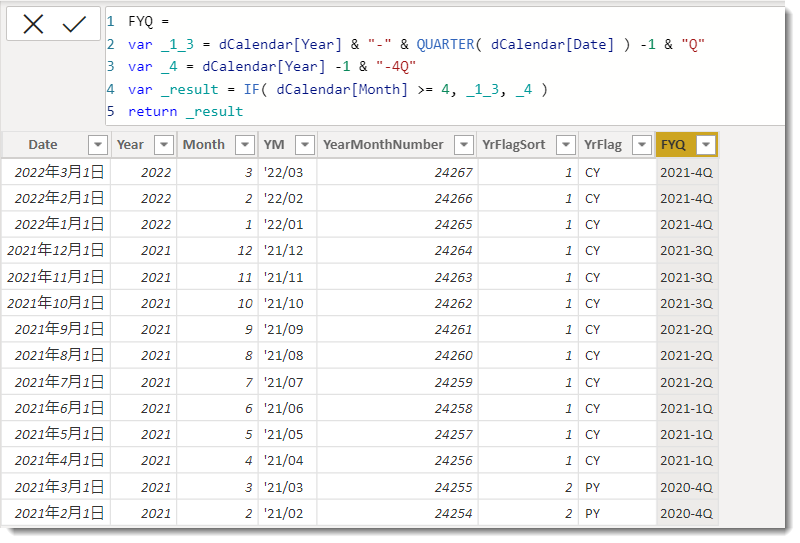Open the Year column filter dropdown
The image size is (800, 543).
coord(164,145)
